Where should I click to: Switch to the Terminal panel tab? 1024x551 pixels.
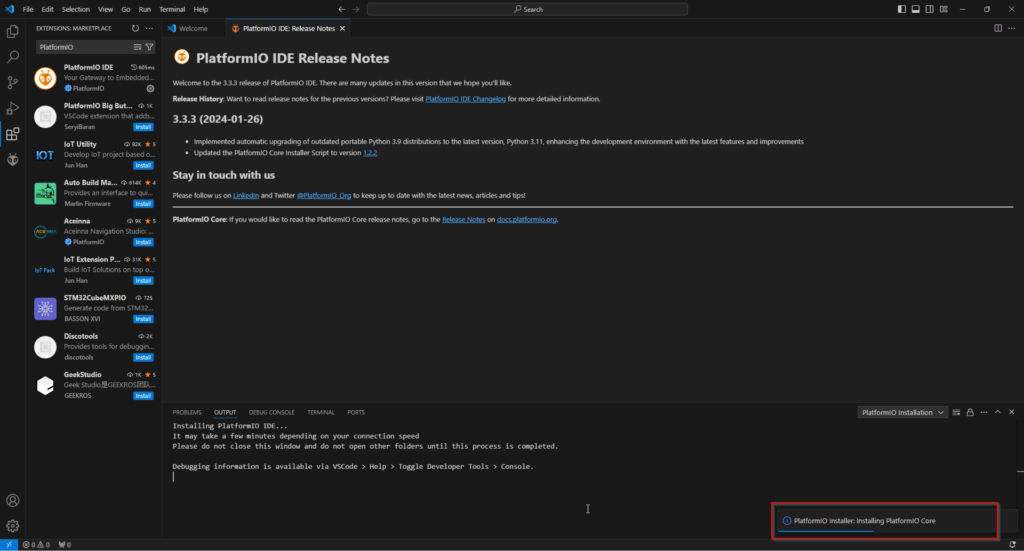coord(321,413)
